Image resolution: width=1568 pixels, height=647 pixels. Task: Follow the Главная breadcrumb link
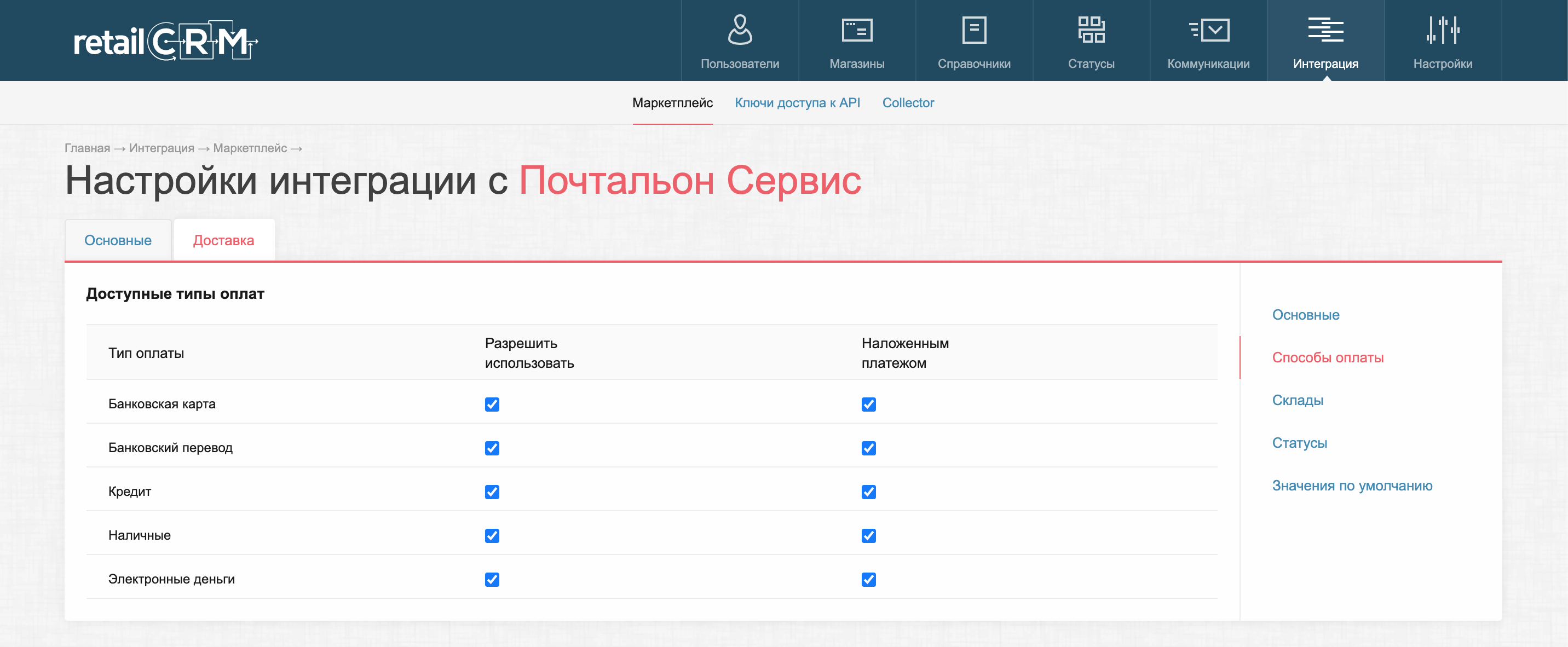coord(87,148)
